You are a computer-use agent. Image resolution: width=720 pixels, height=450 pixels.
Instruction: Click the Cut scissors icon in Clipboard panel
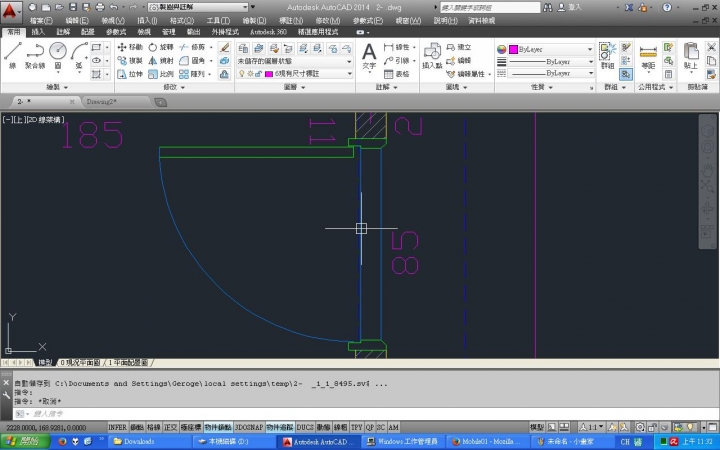tap(711, 47)
